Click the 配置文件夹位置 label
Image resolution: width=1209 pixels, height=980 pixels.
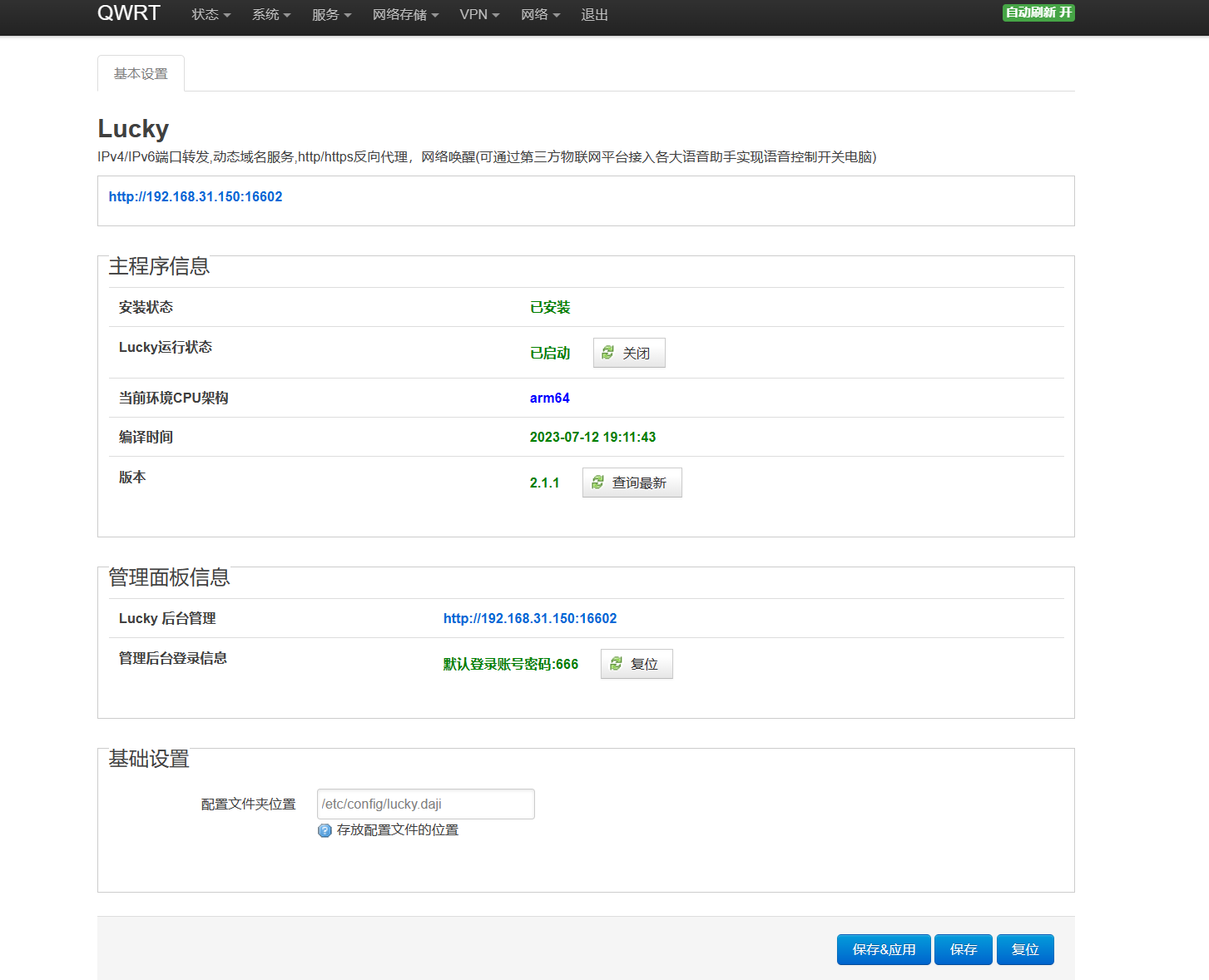(x=248, y=804)
